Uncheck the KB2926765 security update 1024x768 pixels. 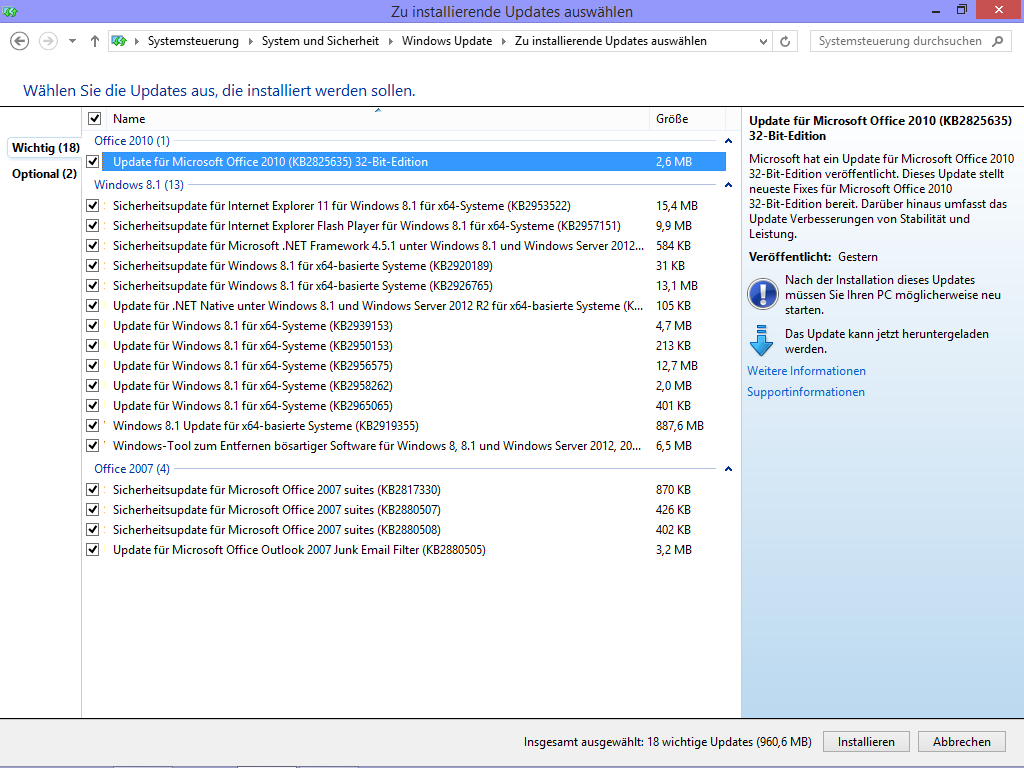pyautogui.click(x=93, y=285)
